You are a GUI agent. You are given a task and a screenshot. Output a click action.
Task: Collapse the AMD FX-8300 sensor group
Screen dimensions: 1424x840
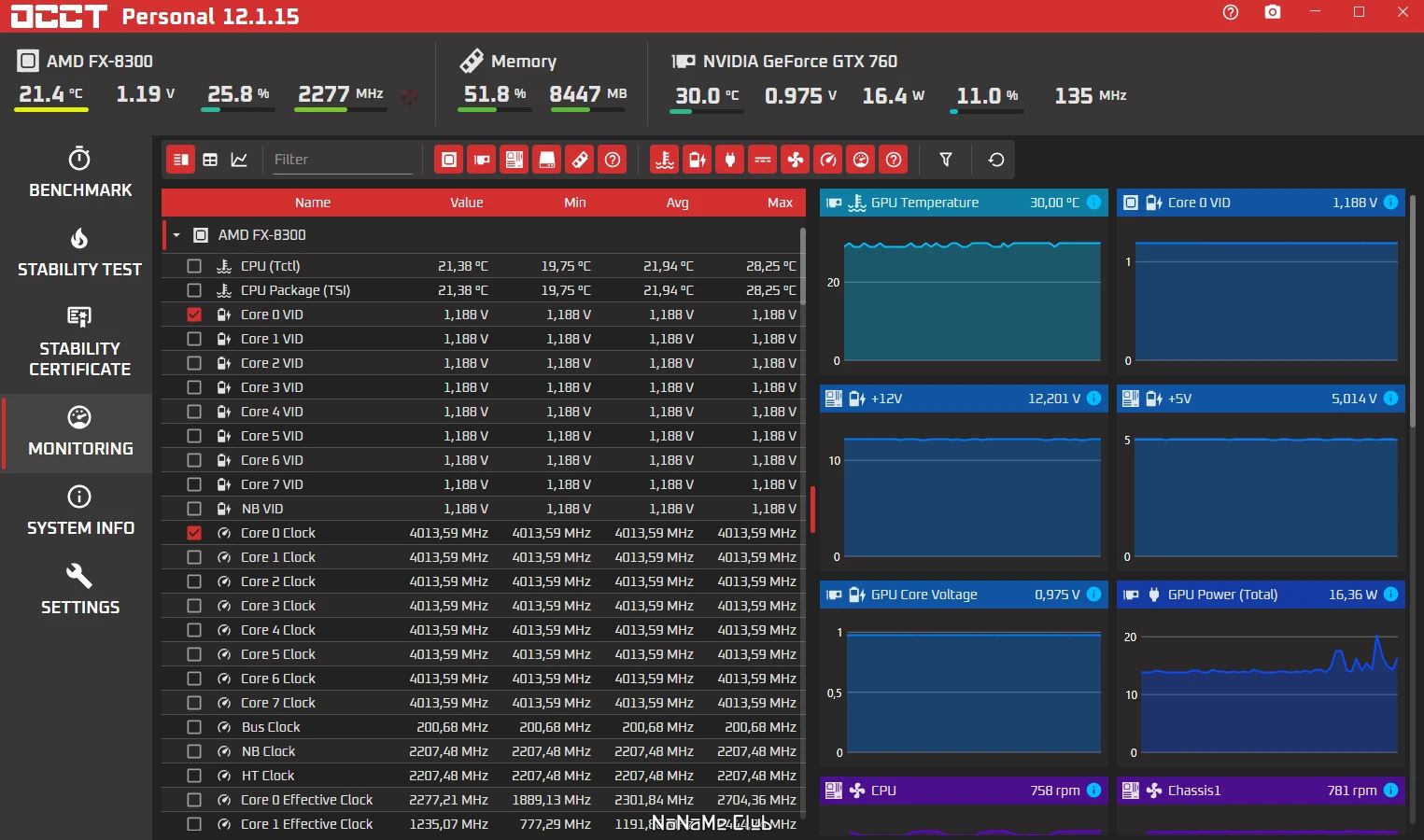[x=176, y=235]
